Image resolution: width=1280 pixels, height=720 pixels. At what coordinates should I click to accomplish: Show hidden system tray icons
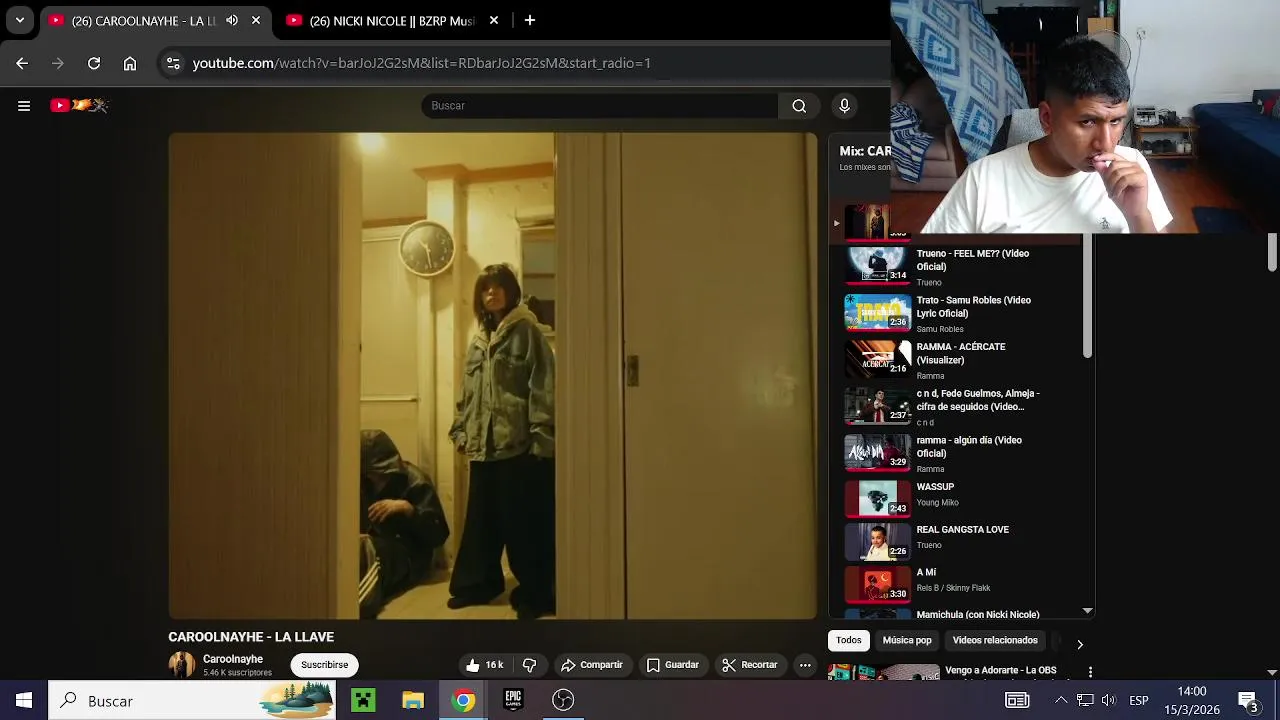[1061, 700]
